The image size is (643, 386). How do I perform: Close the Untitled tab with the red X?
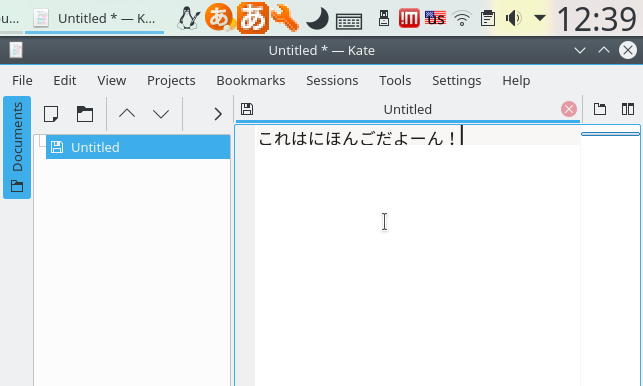pos(569,109)
